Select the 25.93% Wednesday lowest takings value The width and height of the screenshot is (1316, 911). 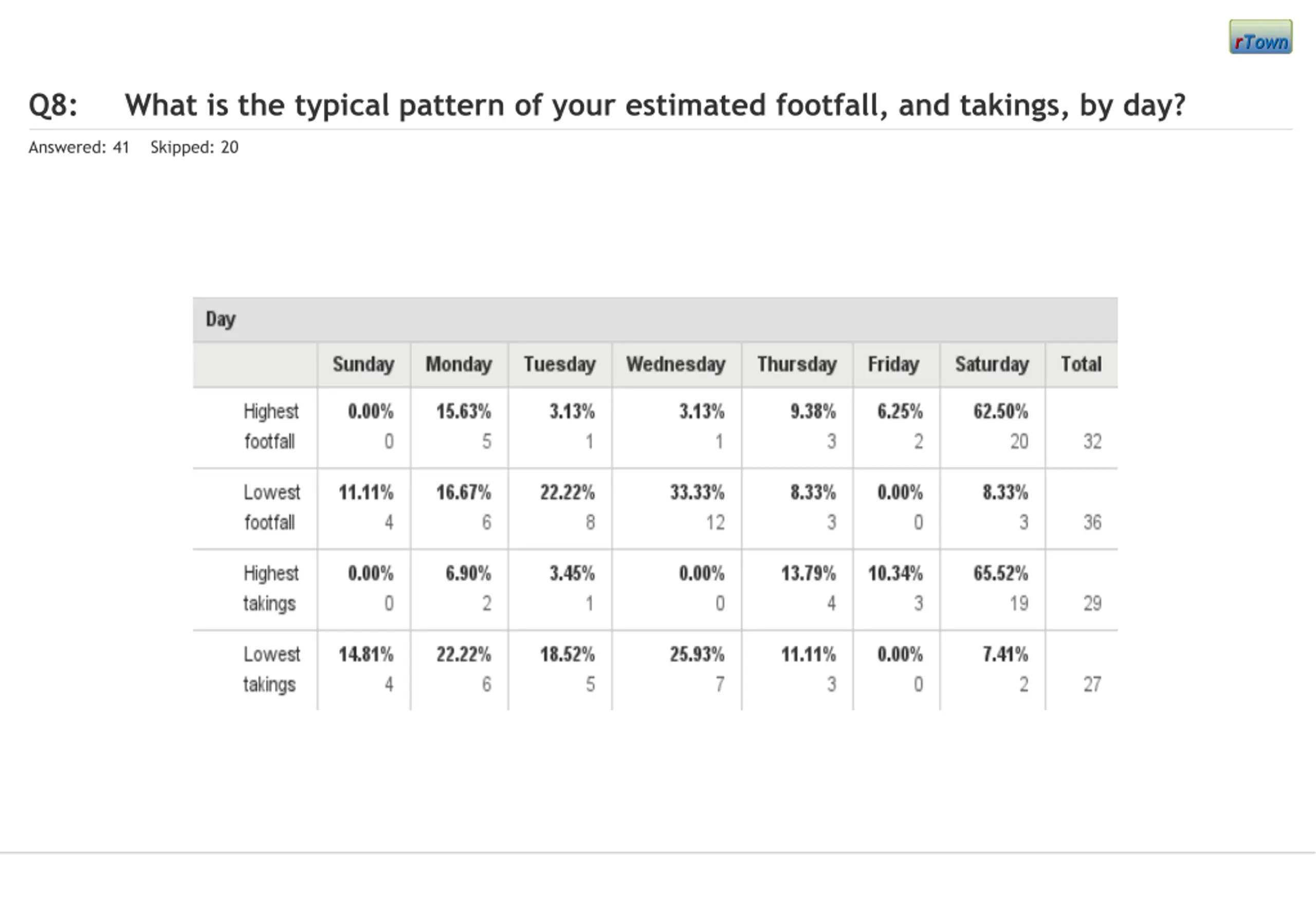click(x=697, y=654)
